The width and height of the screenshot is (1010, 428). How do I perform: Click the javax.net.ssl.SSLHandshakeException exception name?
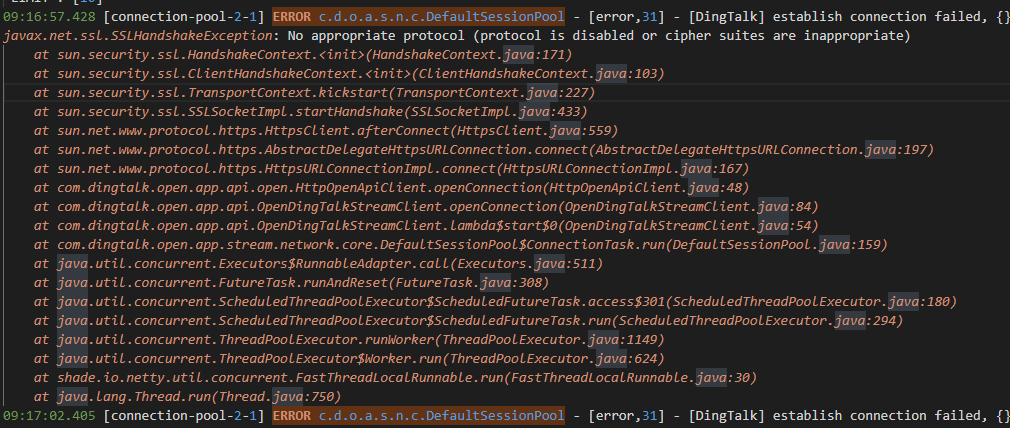(143, 35)
